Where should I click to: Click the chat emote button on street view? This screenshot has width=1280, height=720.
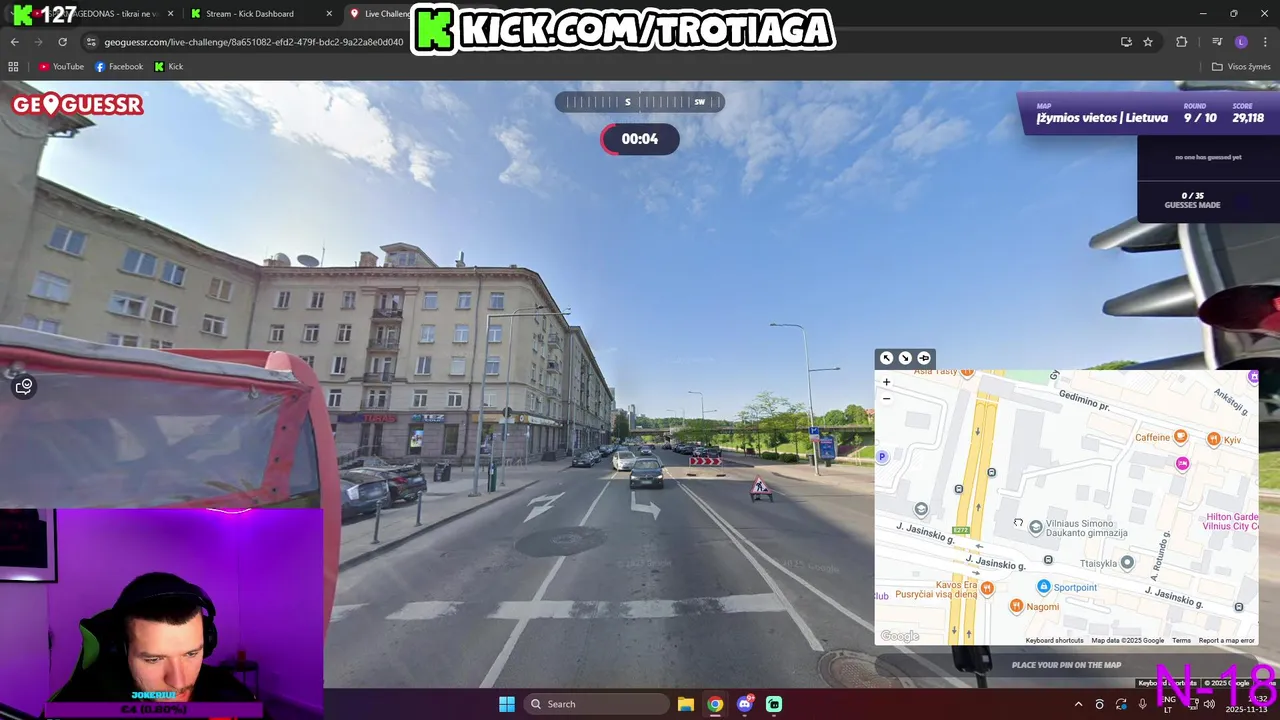24,387
